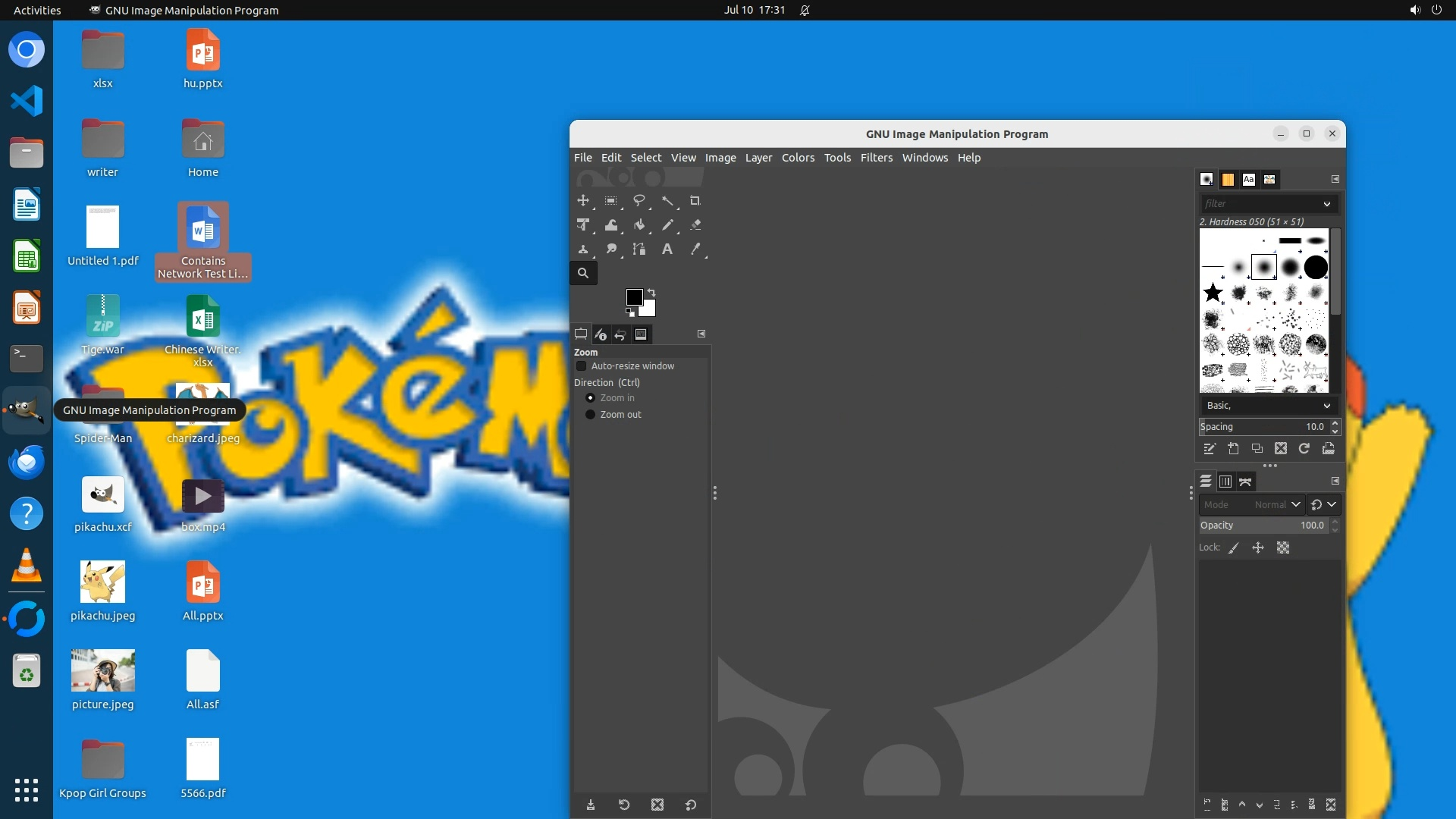Open the Colors menu

tap(798, 158)
